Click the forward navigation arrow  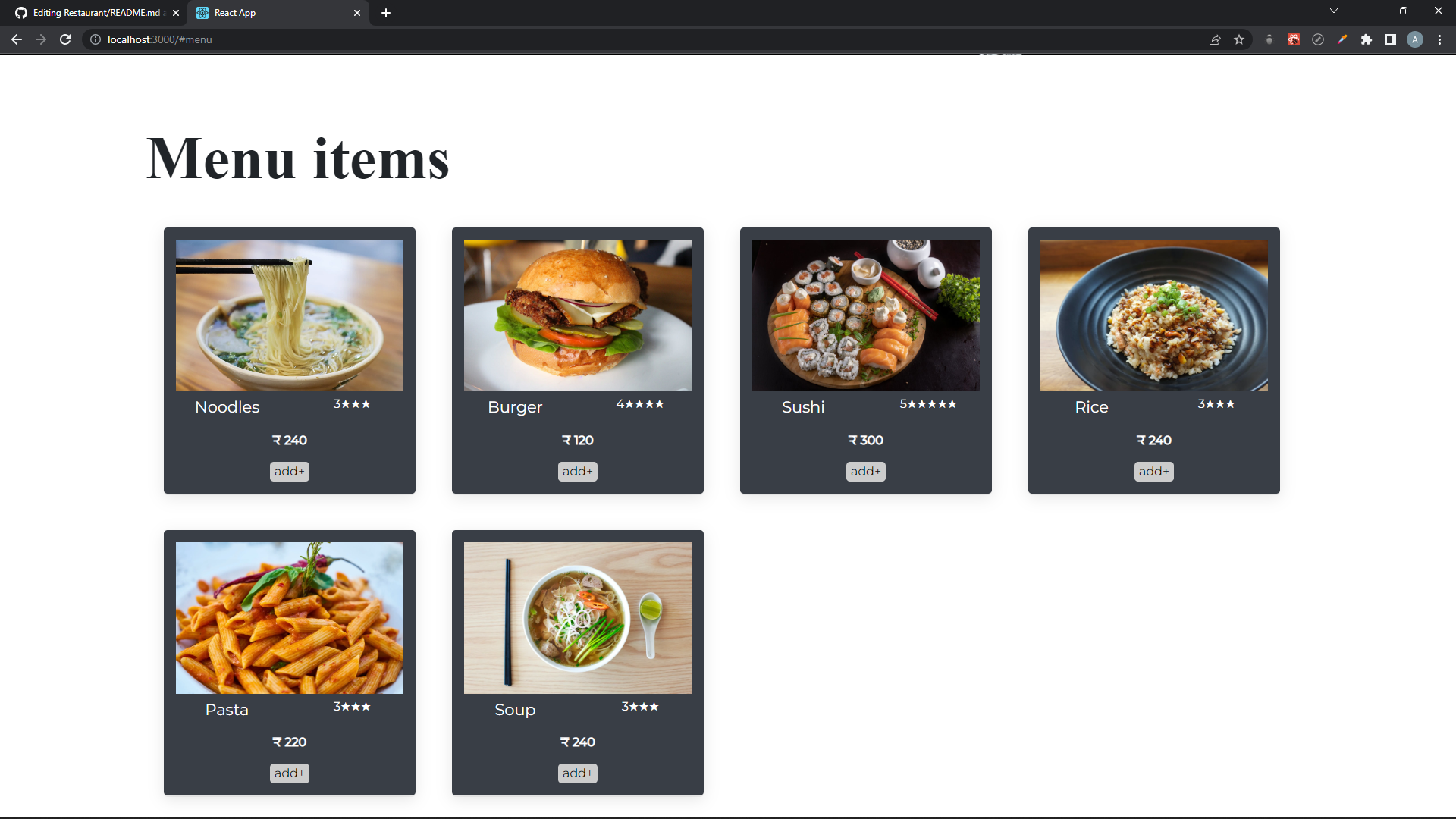(41, 39)
